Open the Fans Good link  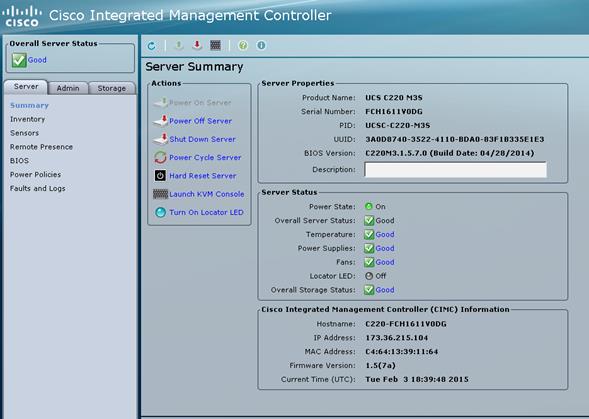(385, 262)
